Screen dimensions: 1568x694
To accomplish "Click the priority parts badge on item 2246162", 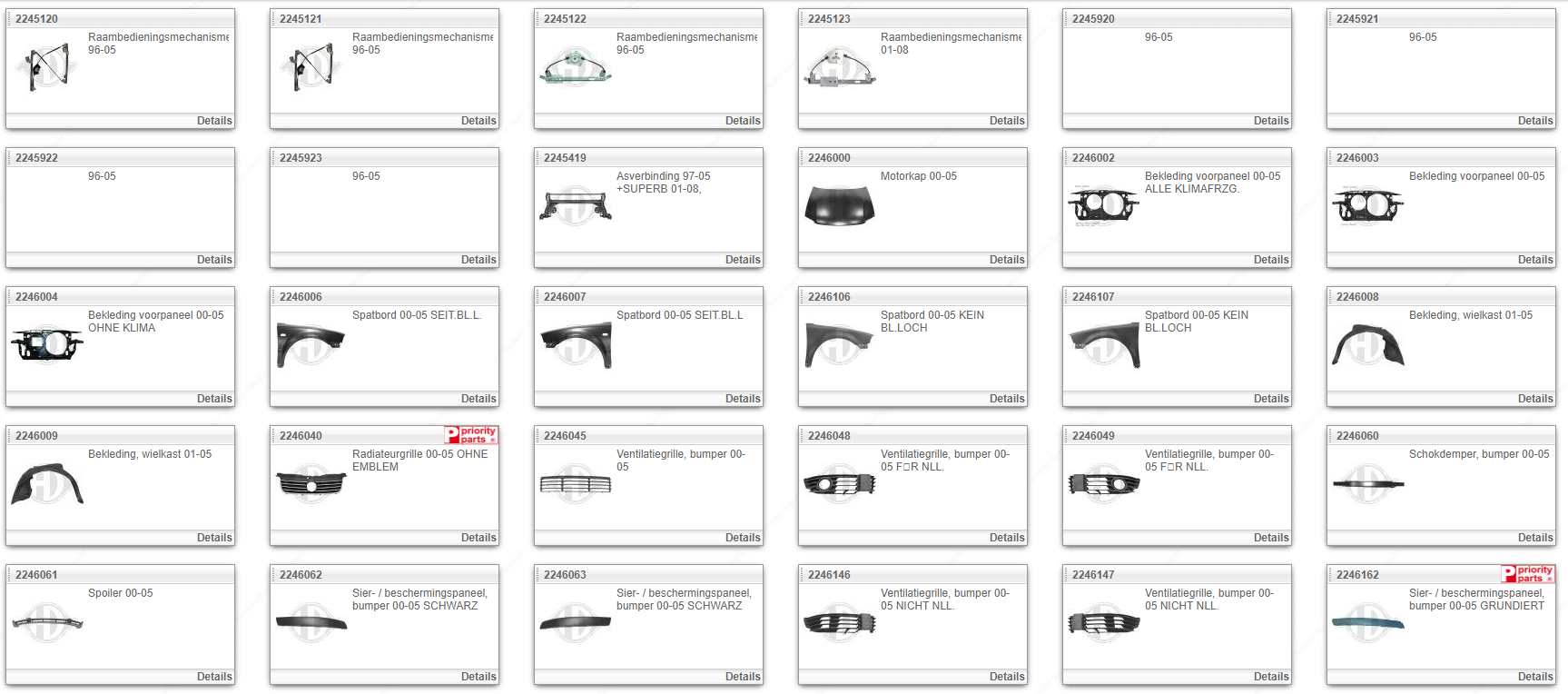I will [x=1528, y=574].
